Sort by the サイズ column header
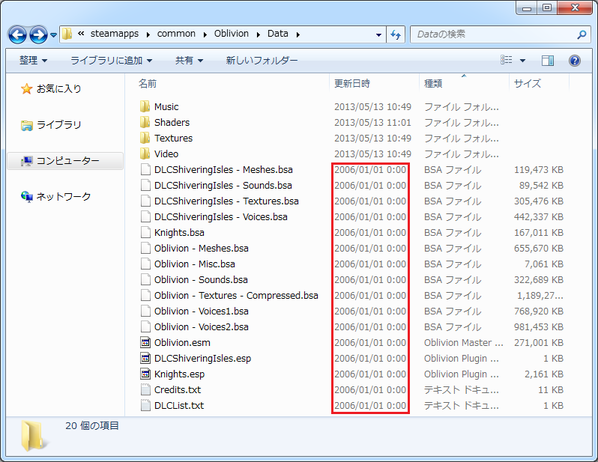 527,84
